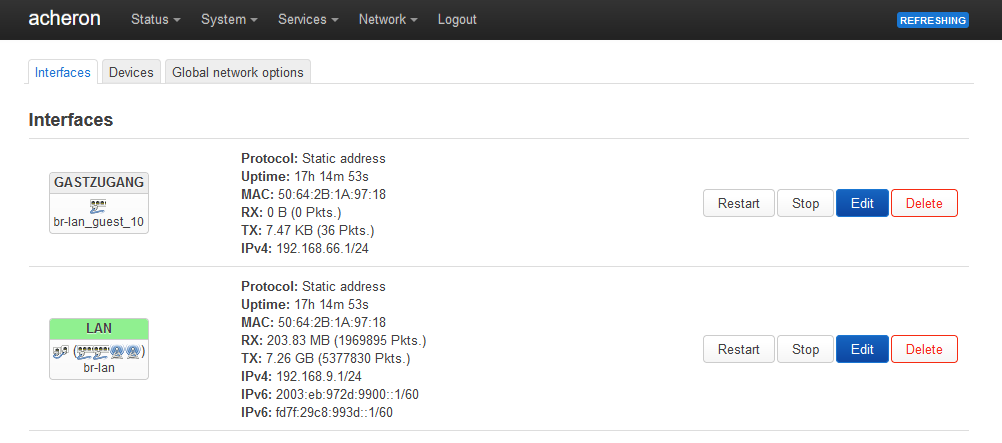Click the bridge icon in LAN box
1002x443 pixels.
[x=61, y=352]
